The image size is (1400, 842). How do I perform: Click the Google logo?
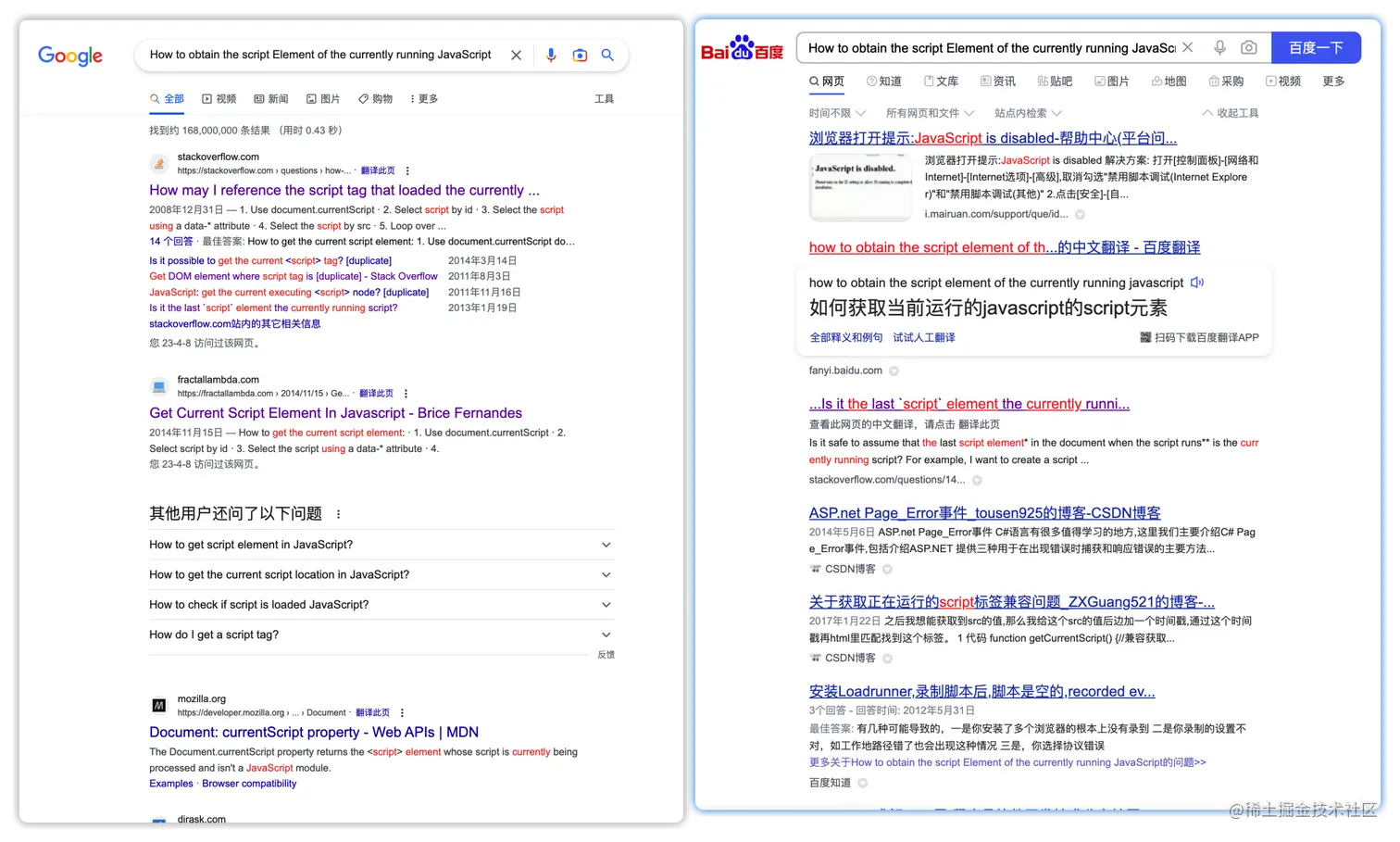tap(70, 56)
